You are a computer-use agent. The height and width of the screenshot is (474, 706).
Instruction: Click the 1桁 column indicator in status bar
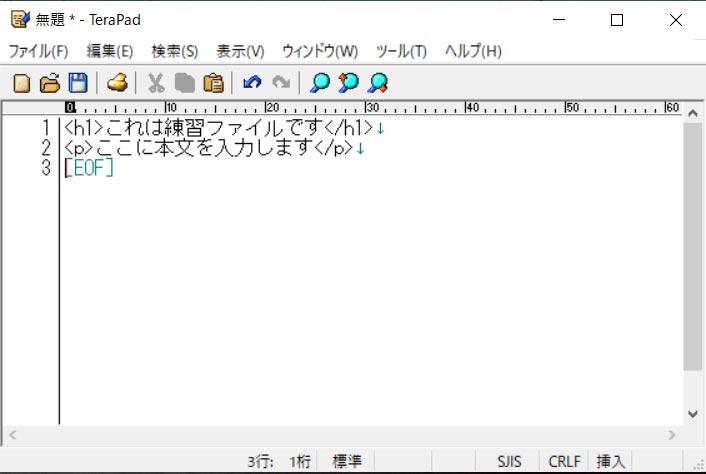(300, 461)
